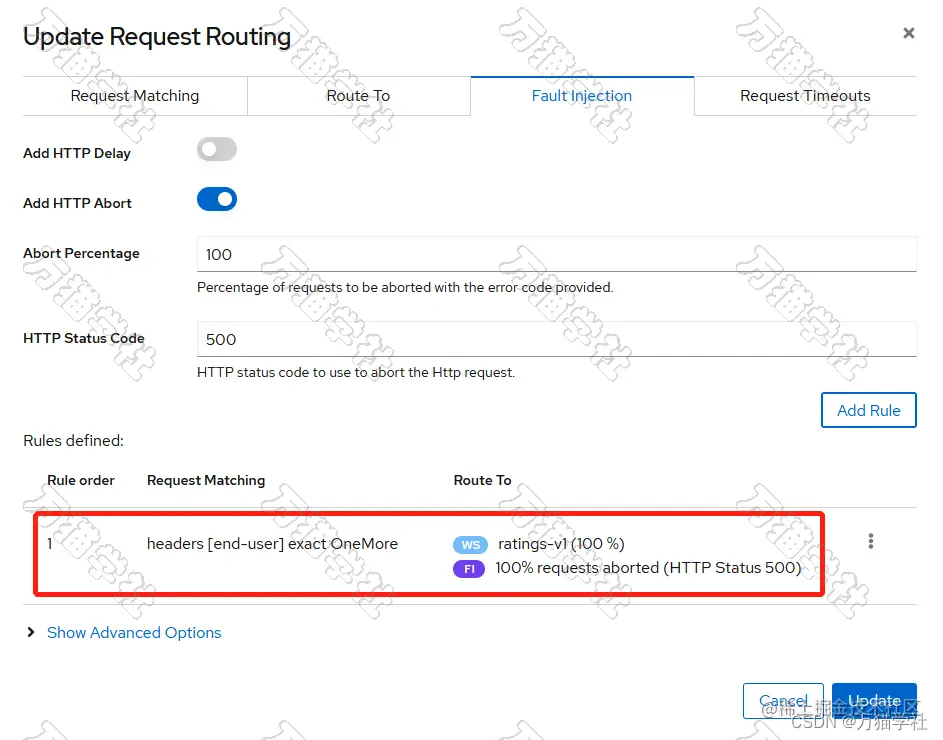Click '100% requests aborted (HTTP Status 500)' text
Screen dimensions: 943x740
point(648,568)
